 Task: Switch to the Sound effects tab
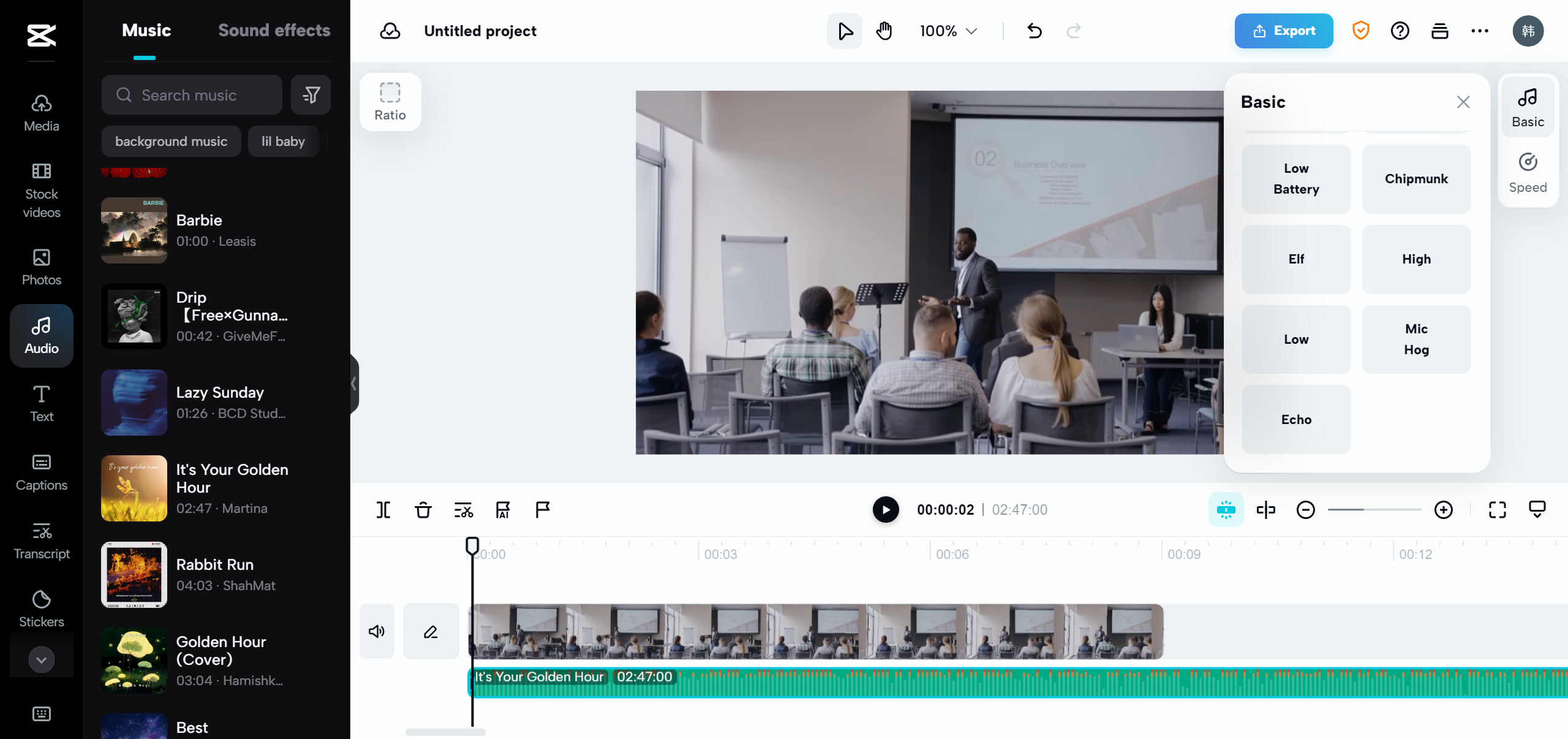point(274,30)
